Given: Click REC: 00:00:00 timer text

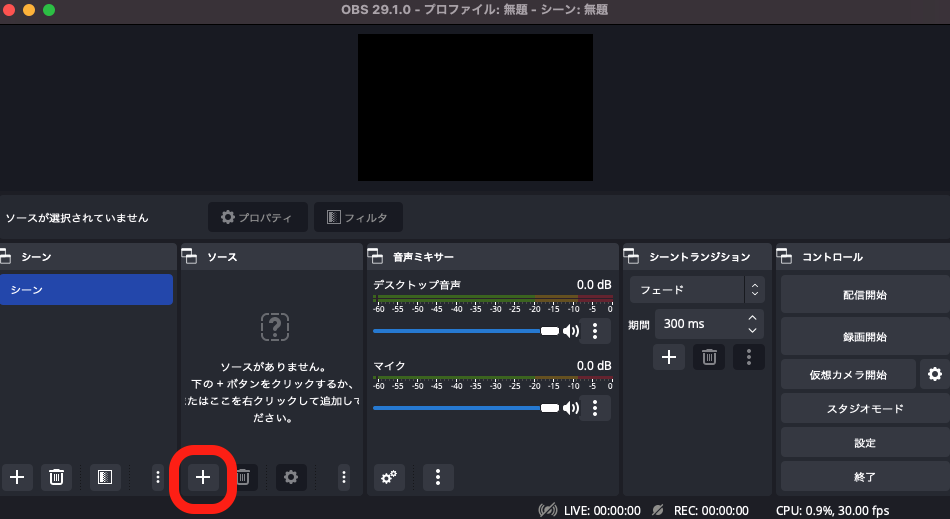Looking at the screenshot, I should click(x=711, y=511).
